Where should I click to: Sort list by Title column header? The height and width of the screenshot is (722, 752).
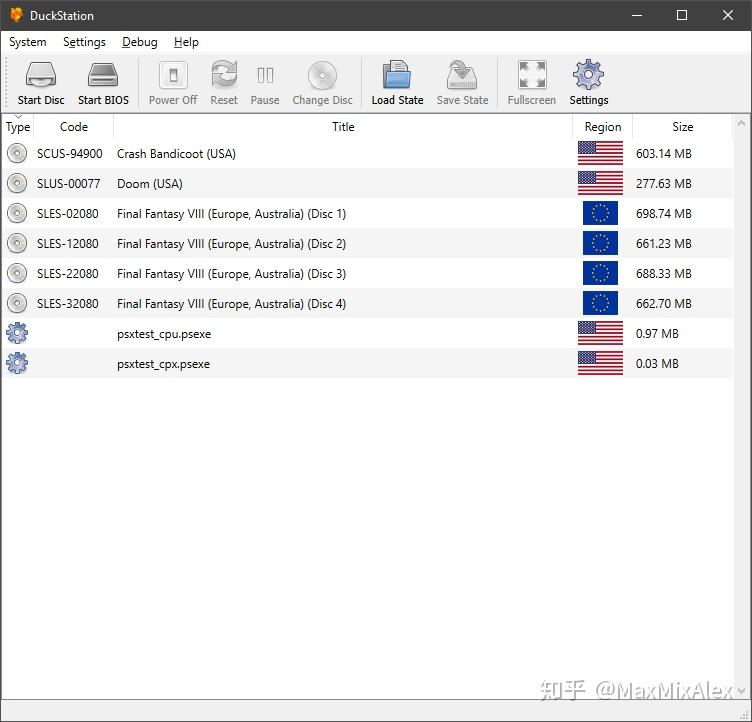tap(343, 127)
